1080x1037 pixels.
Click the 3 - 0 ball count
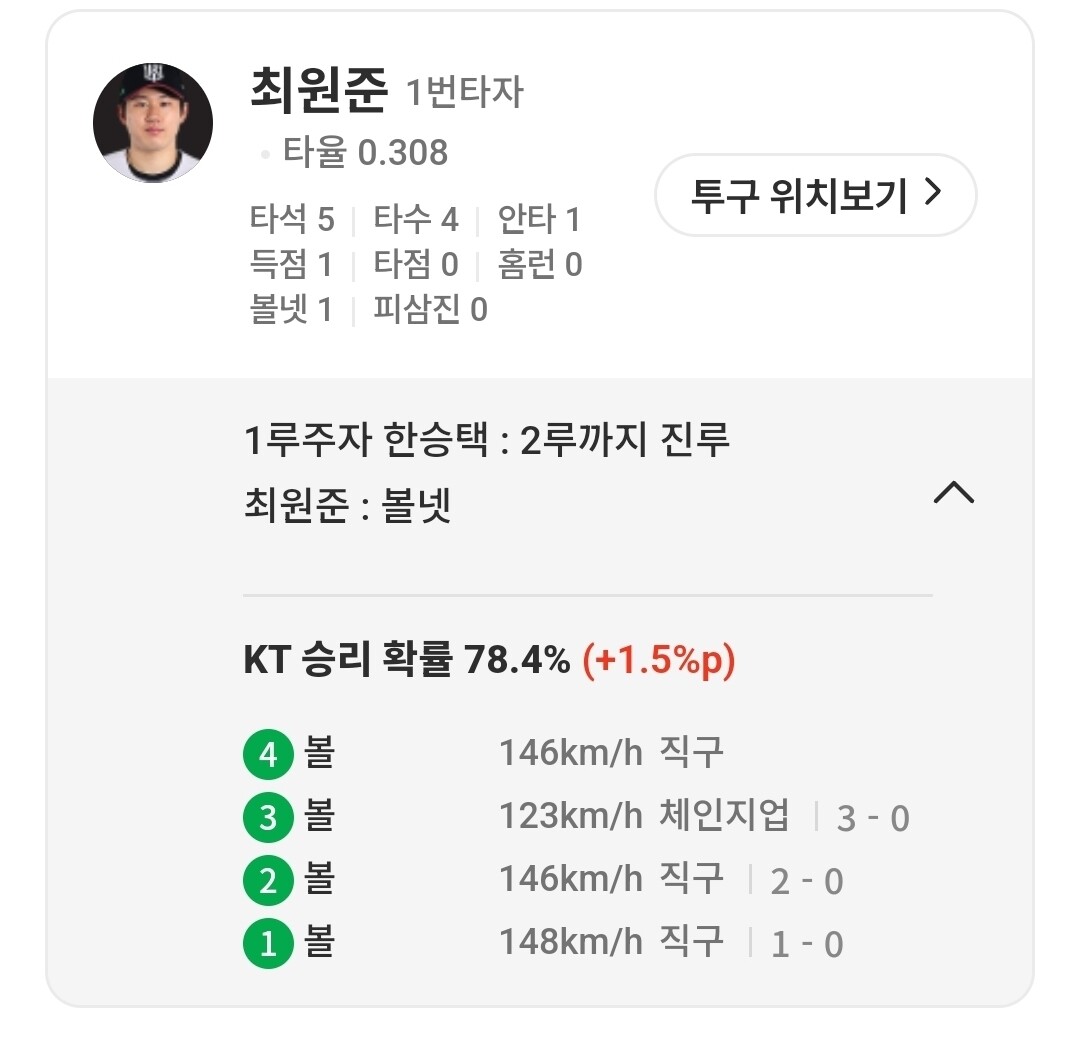[x=873, y=819]
